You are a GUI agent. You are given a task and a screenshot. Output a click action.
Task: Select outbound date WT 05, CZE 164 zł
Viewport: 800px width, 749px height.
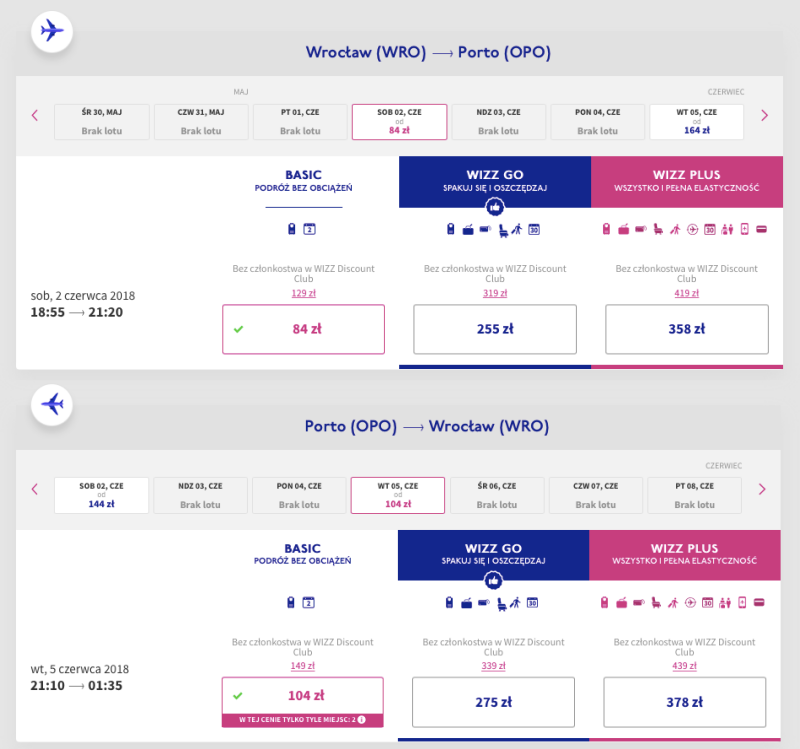[696, 121]
